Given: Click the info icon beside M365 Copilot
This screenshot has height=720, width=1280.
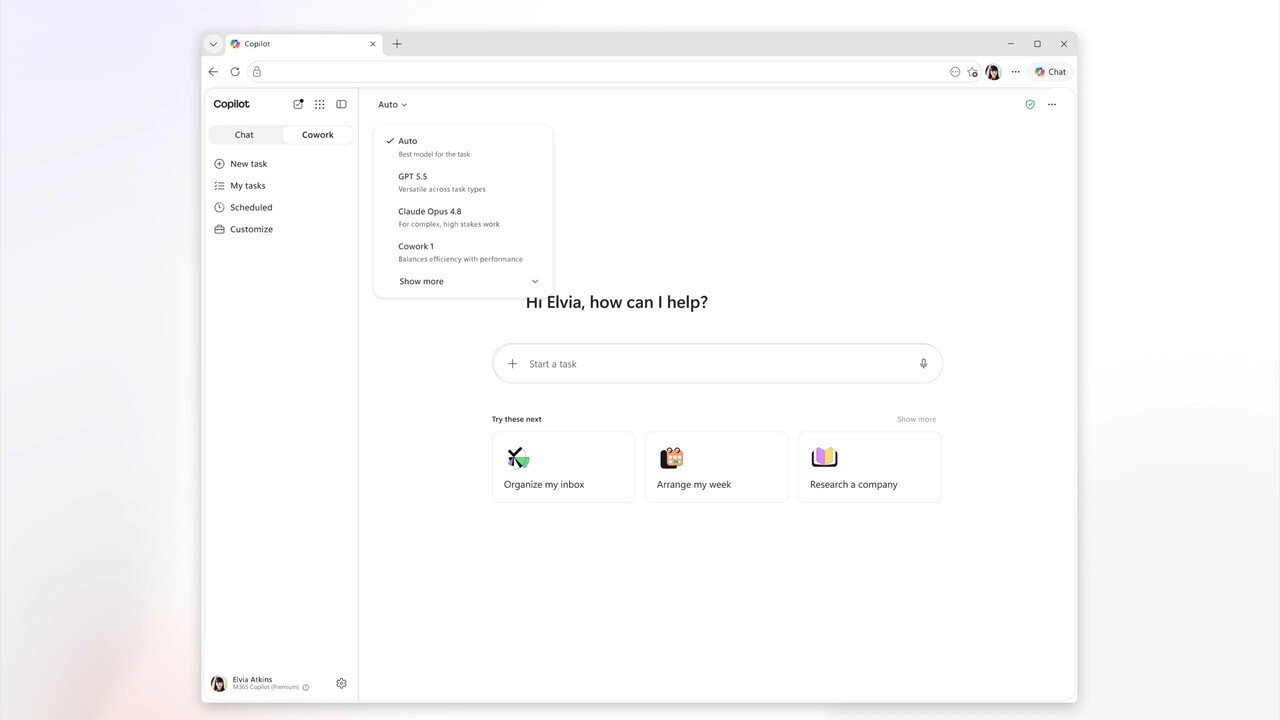Looking at the screenshot, I should click(306, 688).
